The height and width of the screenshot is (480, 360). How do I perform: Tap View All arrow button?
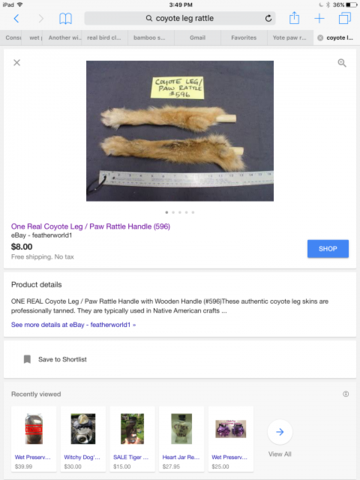pos(280,432)
